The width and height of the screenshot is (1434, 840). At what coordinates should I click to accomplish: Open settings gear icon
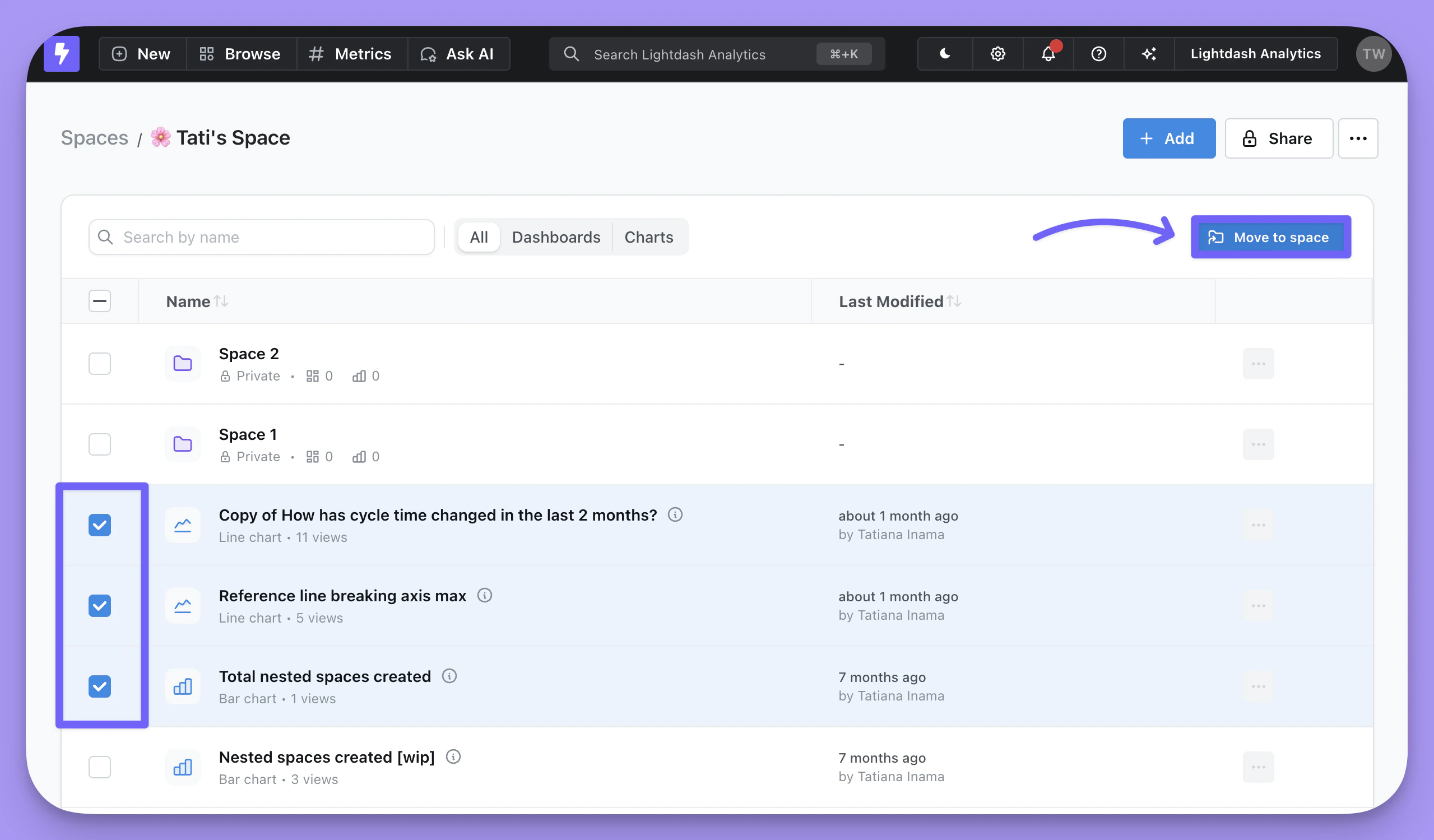[997, 54]
